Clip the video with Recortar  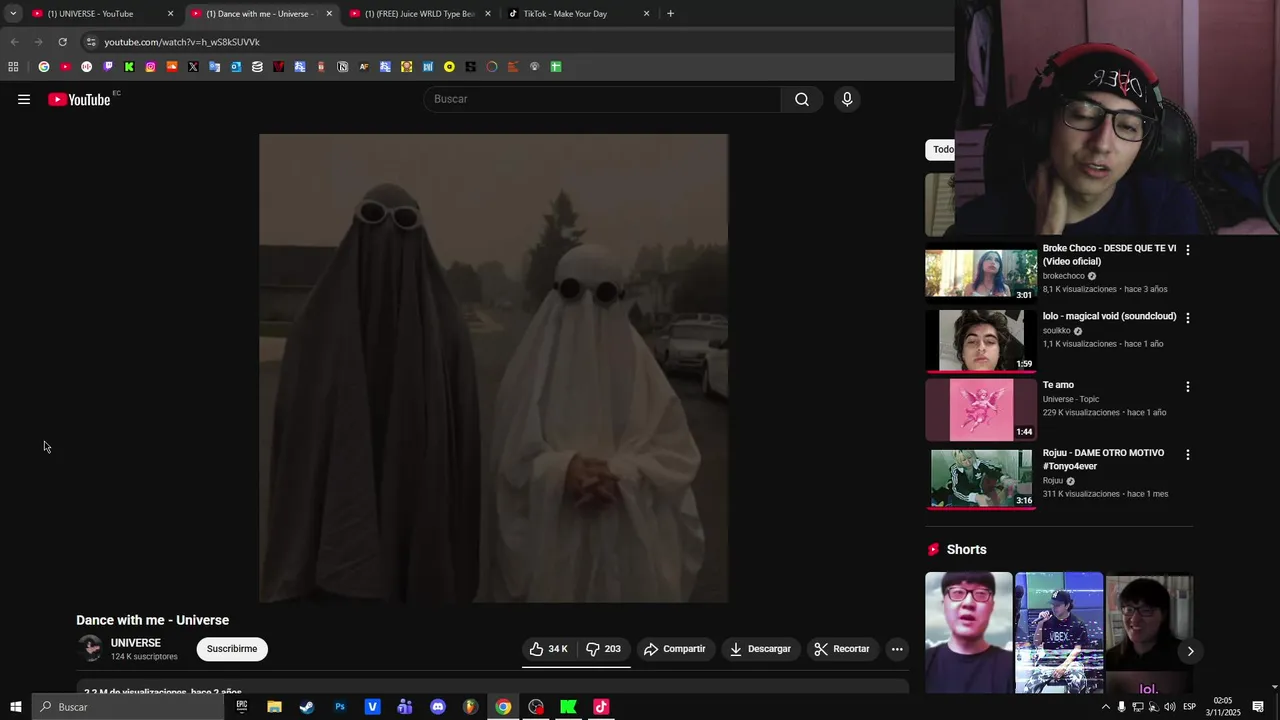click(842, 649)
